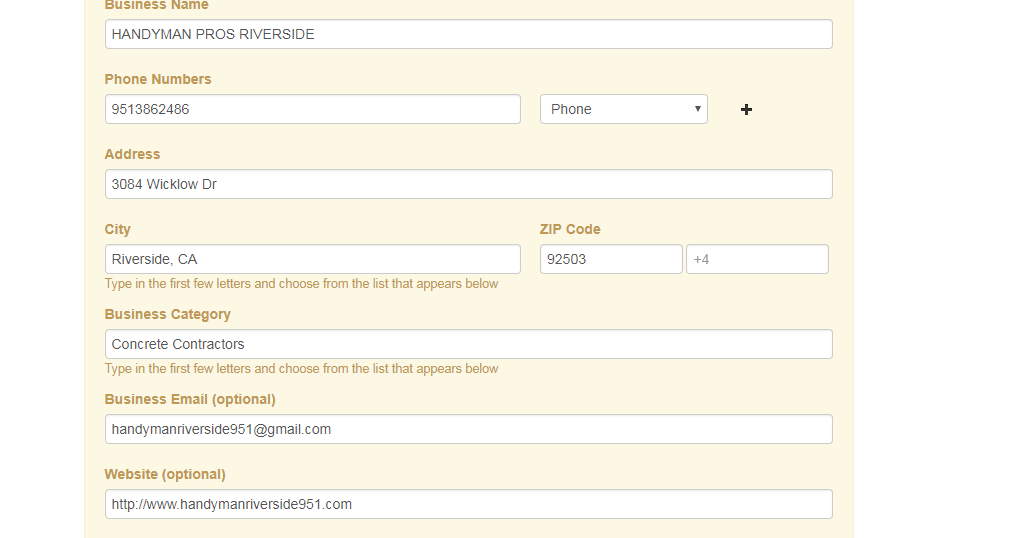Click the empty +4 ZIP extension field
The width and height of the screenshot is (1020, 538).
(x=756, y=259)
